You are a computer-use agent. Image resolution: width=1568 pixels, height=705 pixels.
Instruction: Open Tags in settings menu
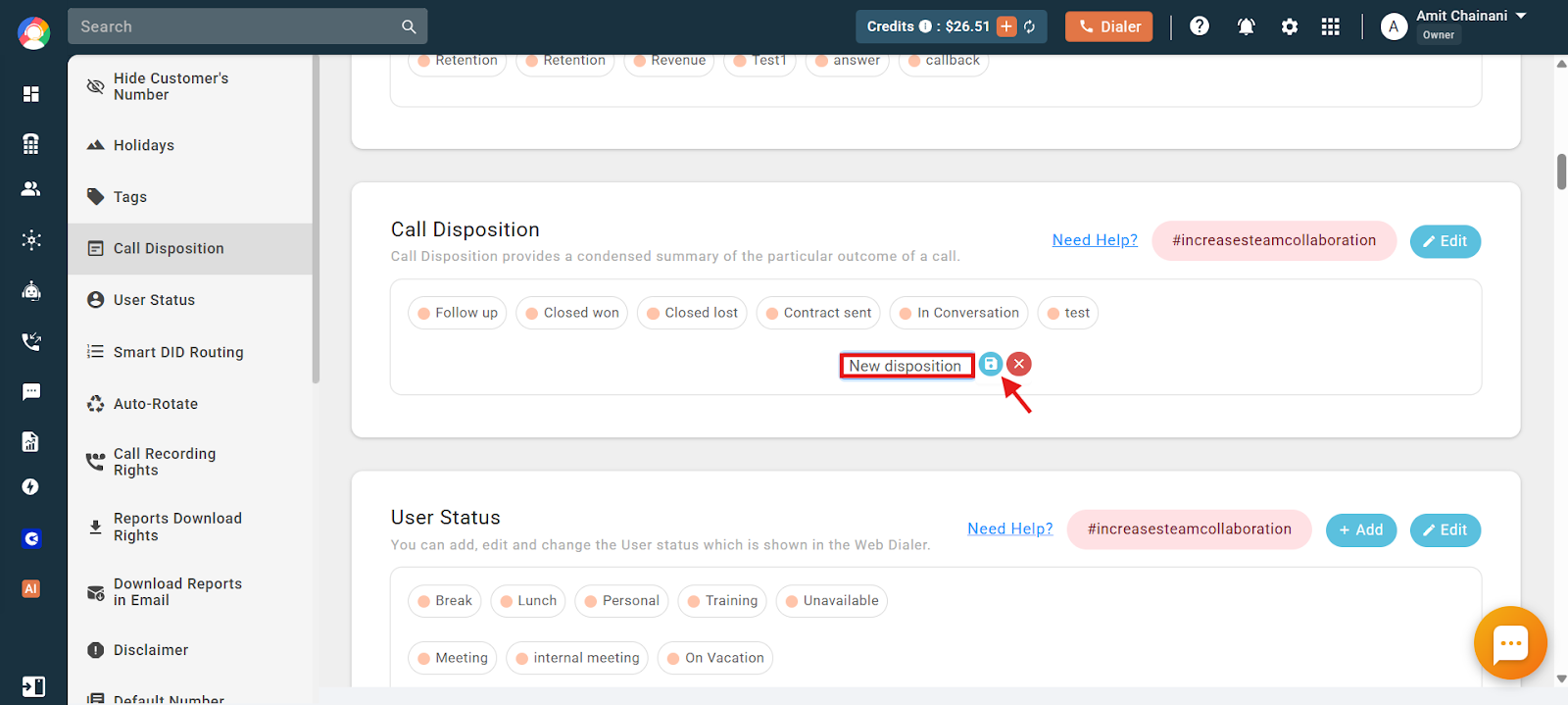(x=190, y=197)
